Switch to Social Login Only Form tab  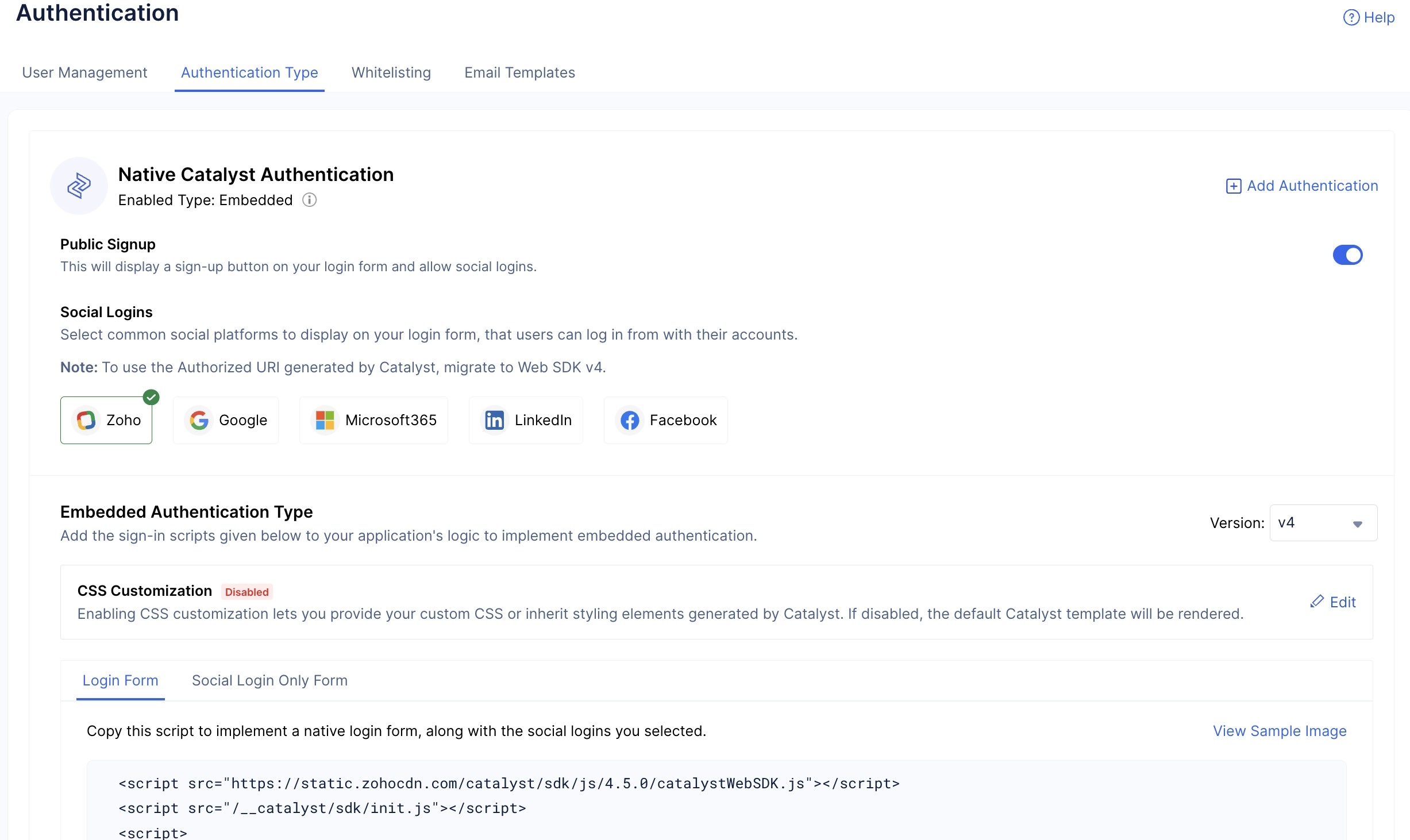coord(269,680)
